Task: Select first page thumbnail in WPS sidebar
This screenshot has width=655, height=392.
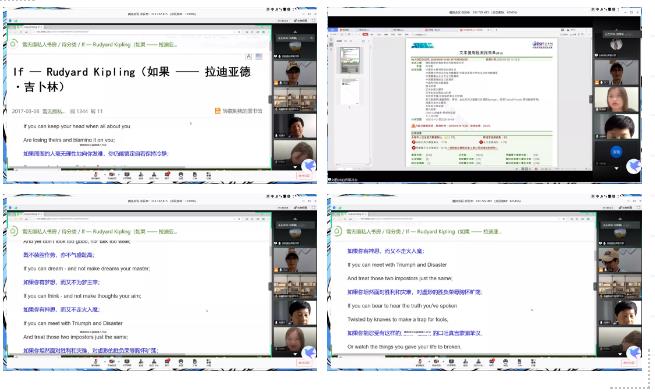Action: (349, 60)
